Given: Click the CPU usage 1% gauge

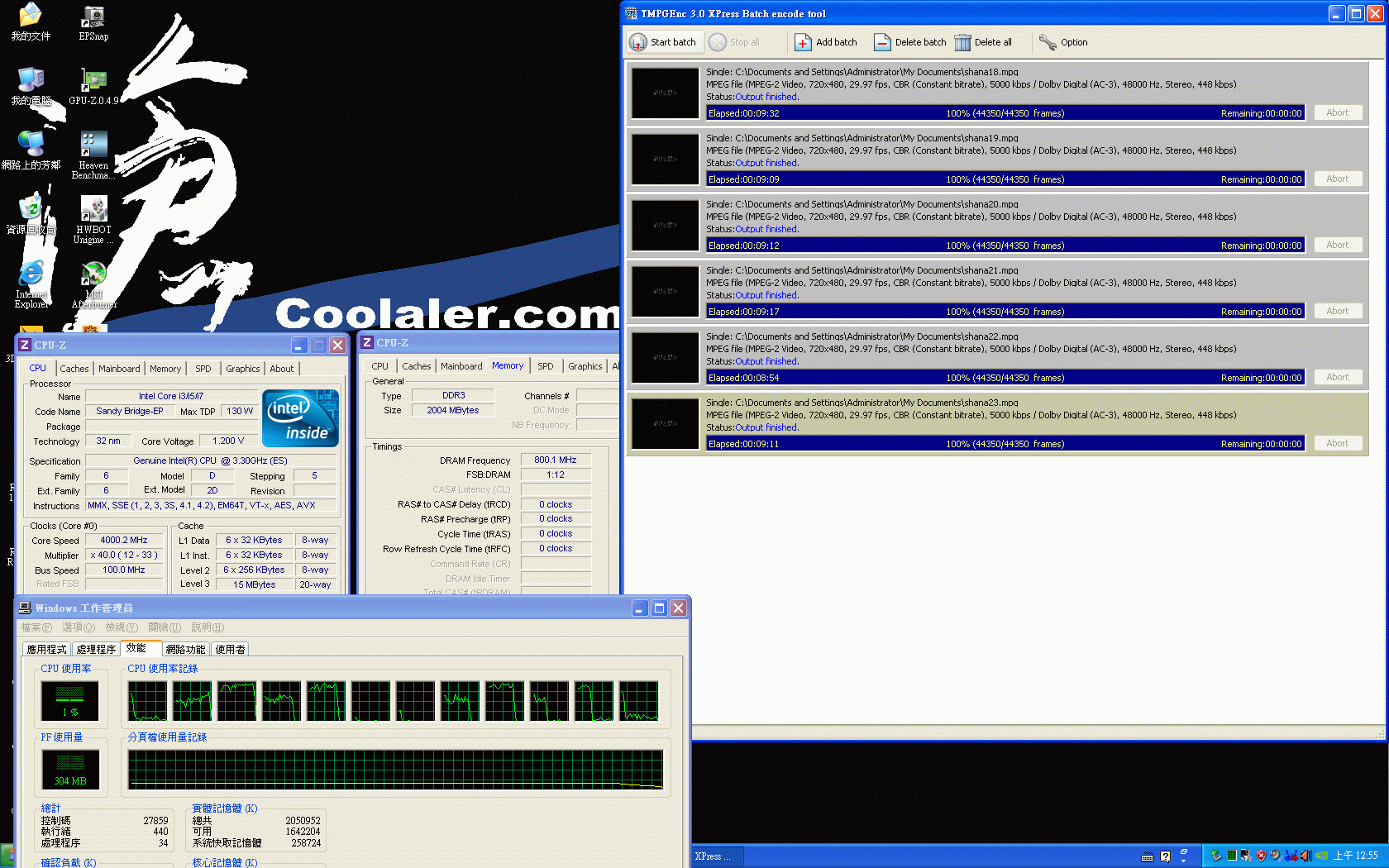Looking at the screenshot, I should pos(70,701).
